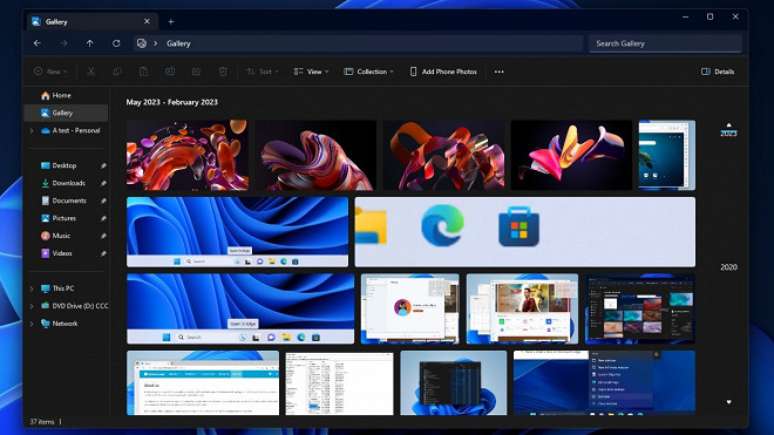Image resolution: width=774 pixels, height=435 pixels.
Task: Open A test - Personal OneDrive
Action: [x=71, y=131]
